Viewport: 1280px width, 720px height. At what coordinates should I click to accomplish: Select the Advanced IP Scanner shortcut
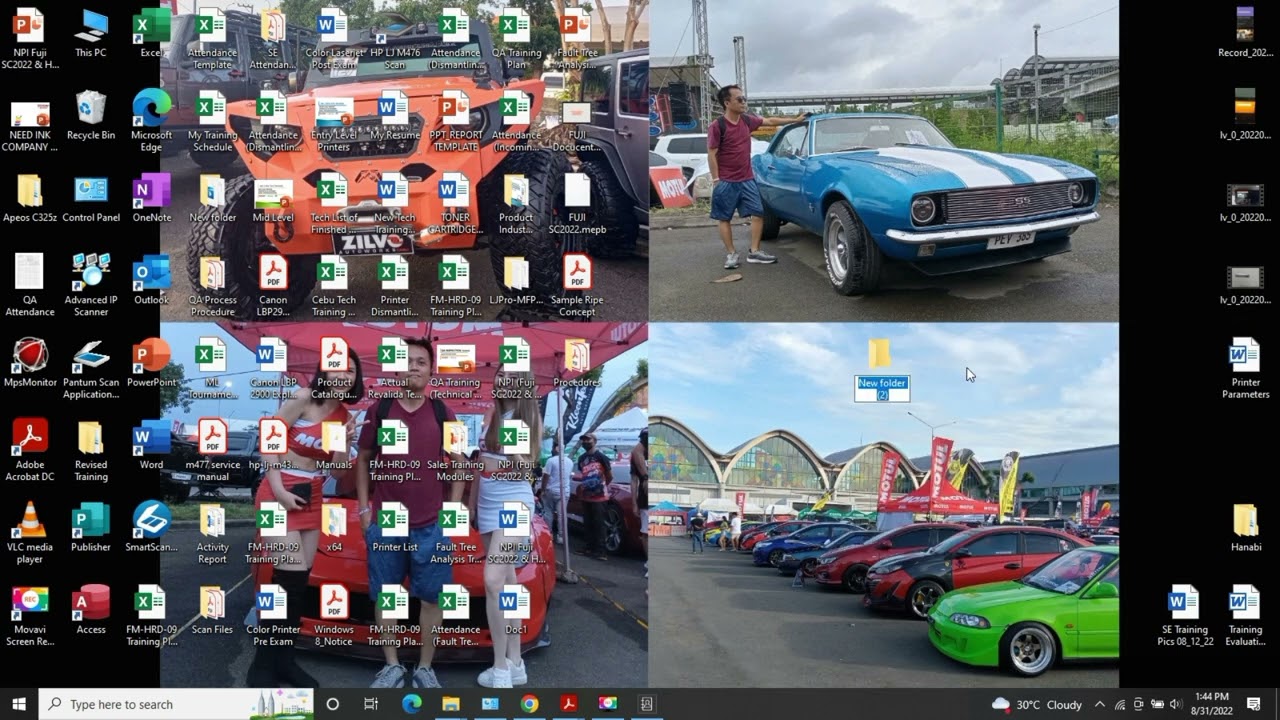click(x=91, y=286)
